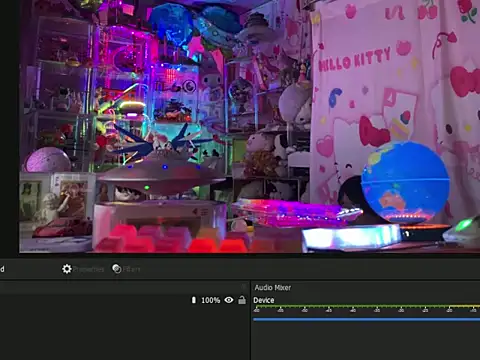Image resolution: width=480 pixels, height=360 pixels.
Task: Click the empty area below the source row
Action: (x=125, y=333)
